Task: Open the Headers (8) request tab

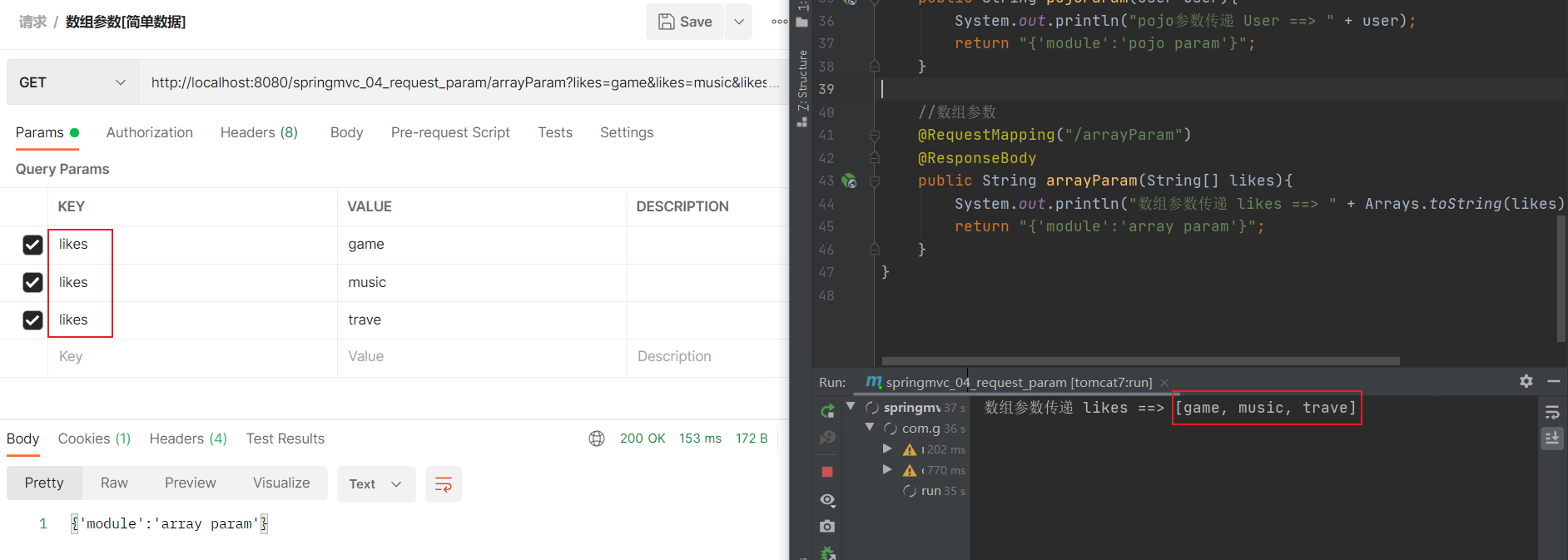Action: (x=259, y=132)
